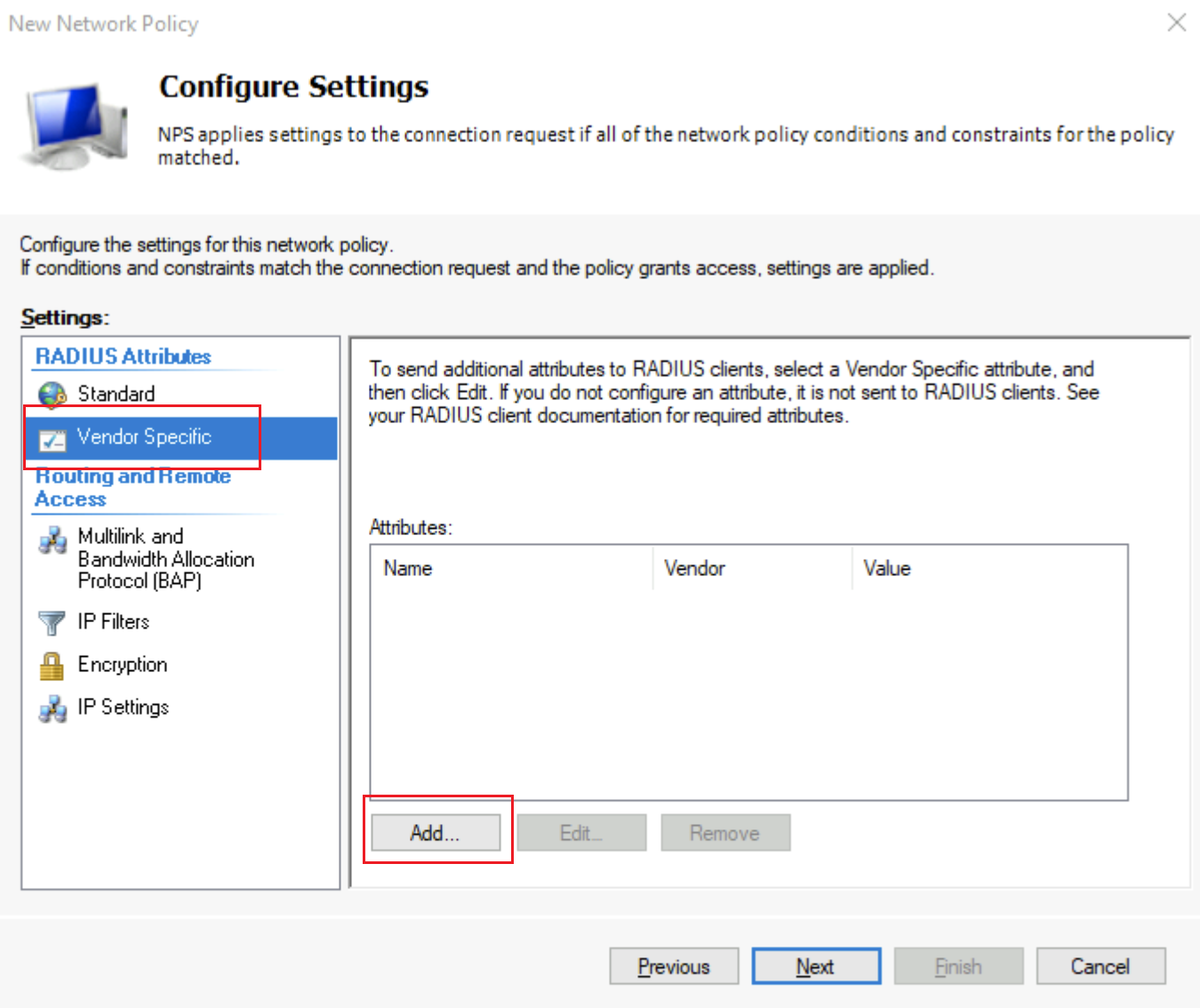Click the Finish button
The width and height of the screenshot is (1200, 1008).
coord(958,966)
